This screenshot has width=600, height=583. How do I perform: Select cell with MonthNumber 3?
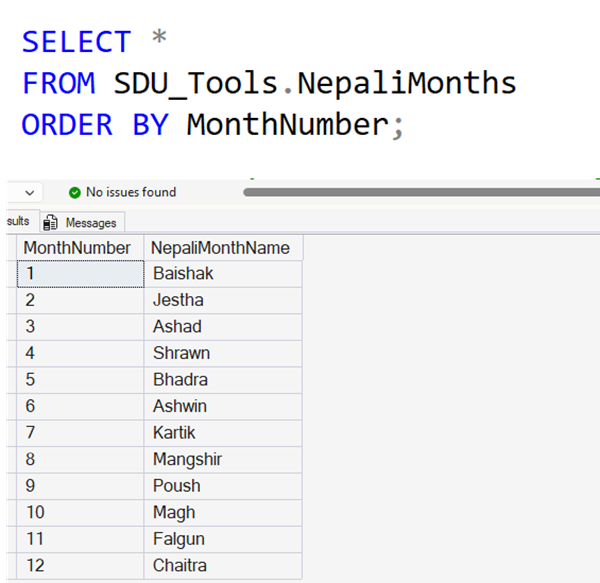pos(80,327)
